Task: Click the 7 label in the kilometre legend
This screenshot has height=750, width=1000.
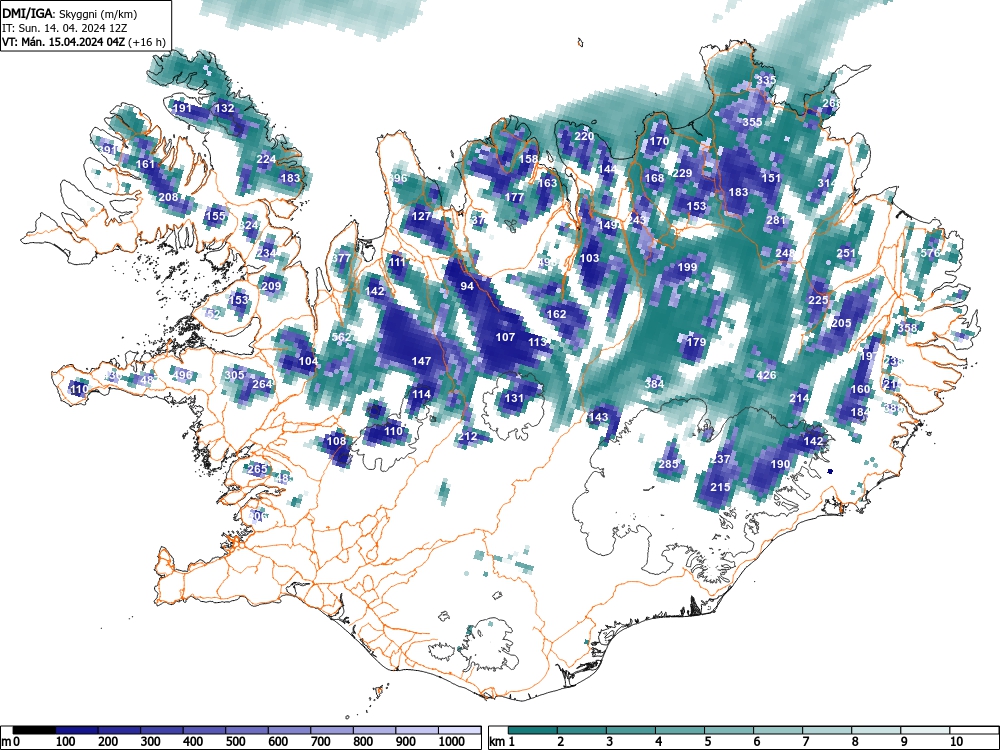Action: [805, 742]
